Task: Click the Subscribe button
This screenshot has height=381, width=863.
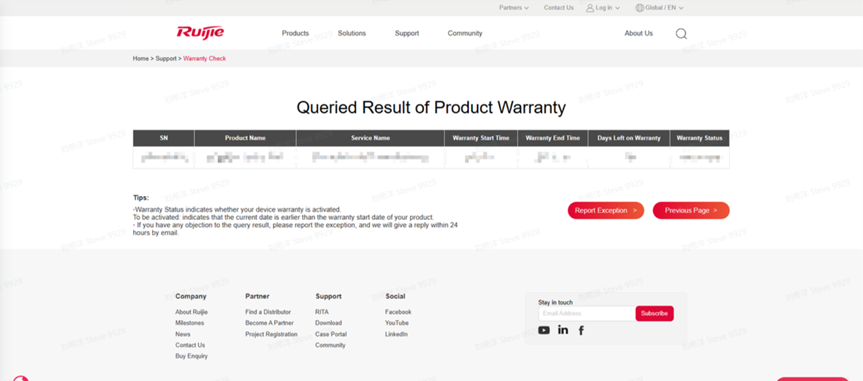Action: coord(654,313)
